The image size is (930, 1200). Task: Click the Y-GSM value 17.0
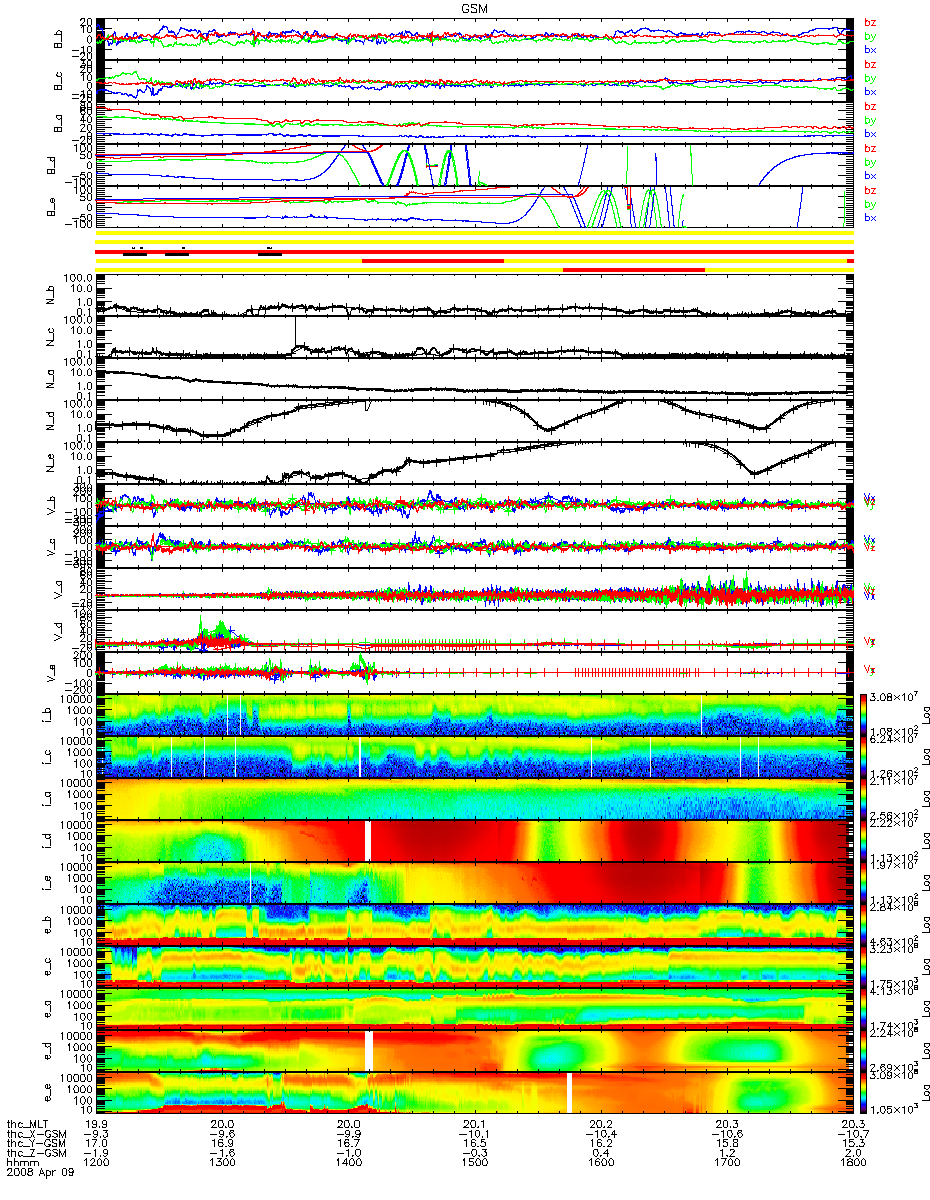tap(98, 1144)
